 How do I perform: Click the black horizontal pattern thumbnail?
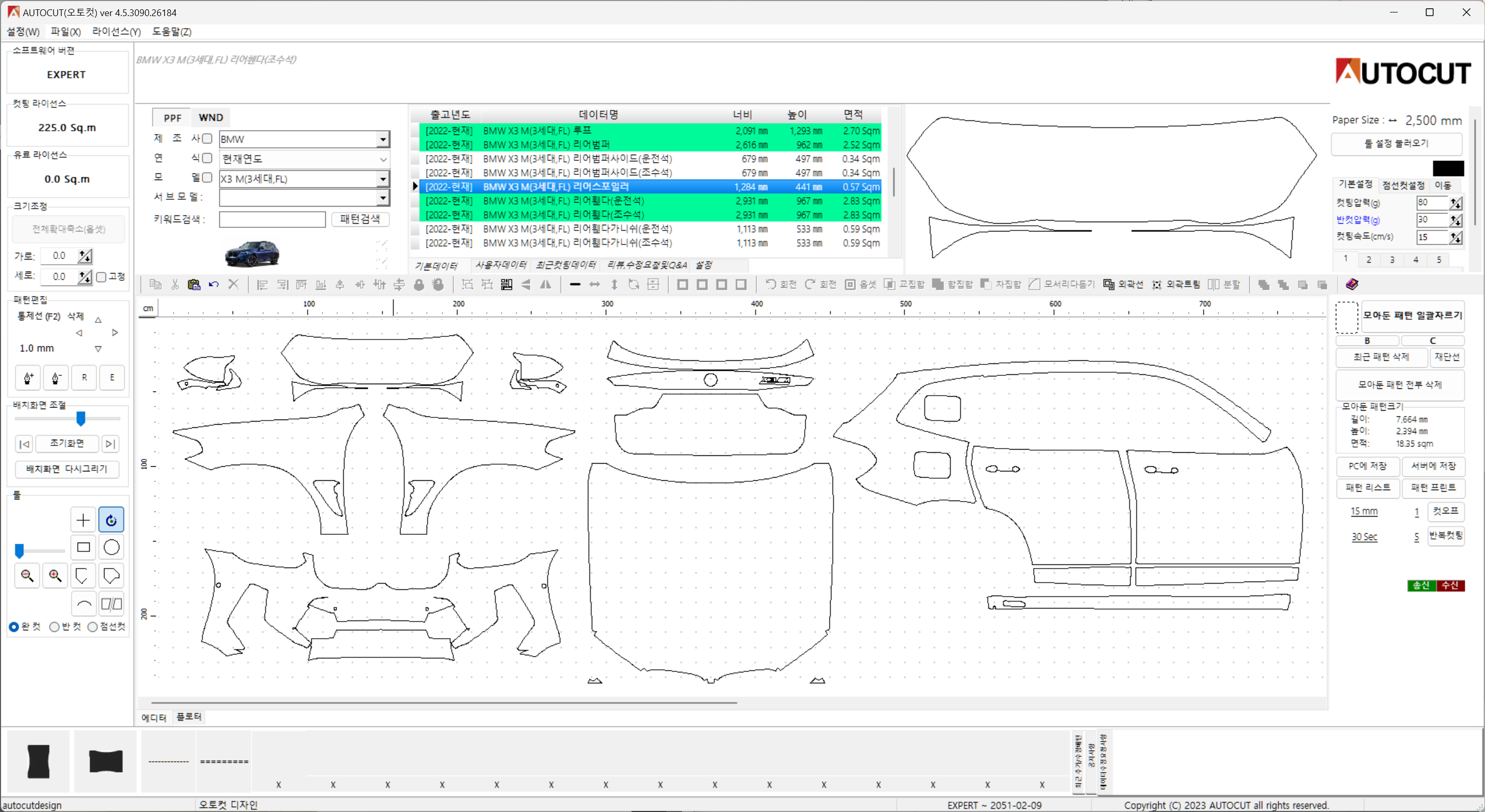pos(106,761)
